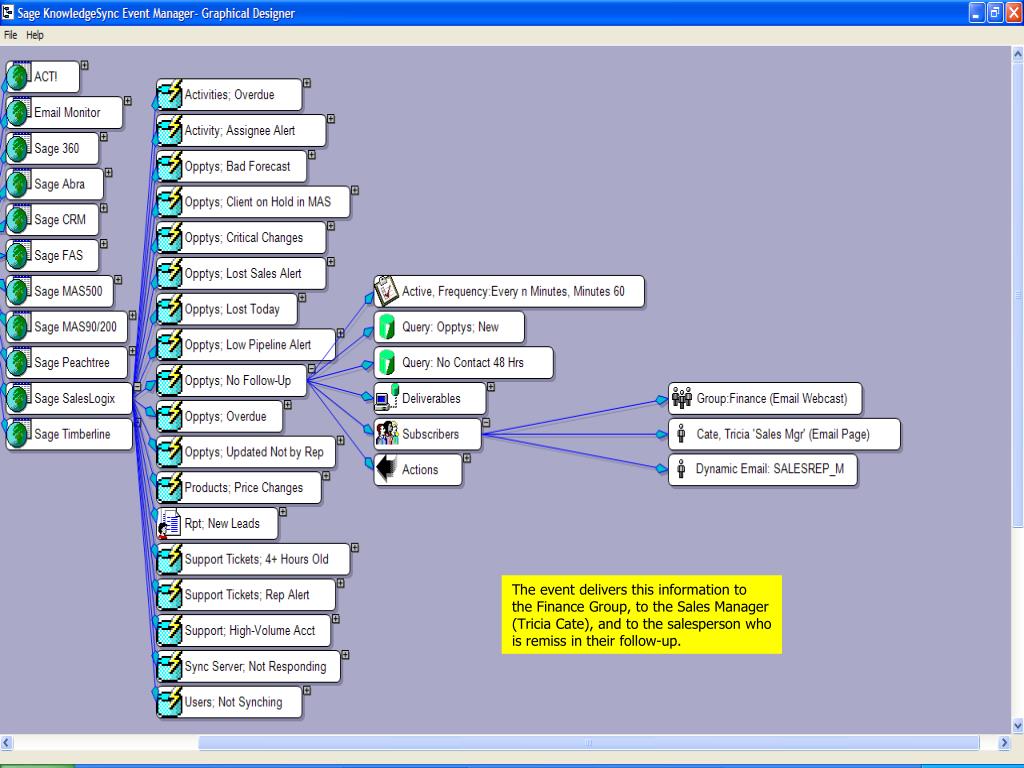Select the Opptys; Client on Hold in MAS label

(258, 202)
